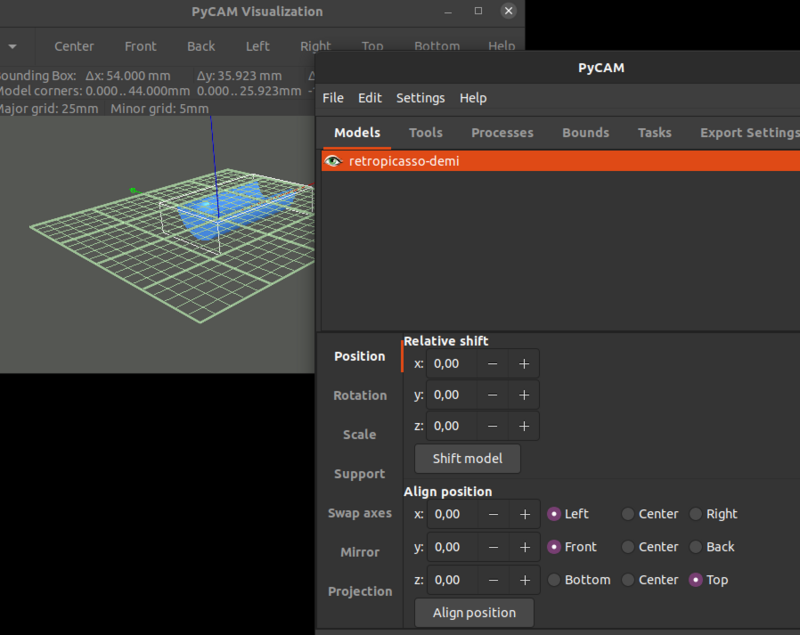This screenshot has height=635, width=800.
Task: Open the File menu
Action: coord(333,98)
